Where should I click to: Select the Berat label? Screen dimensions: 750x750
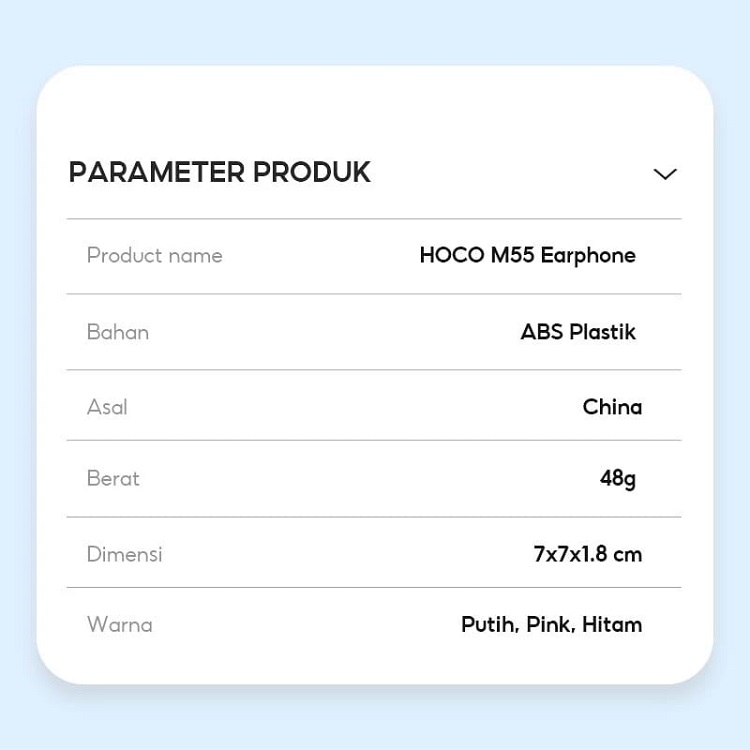pyautogui.click(x=113, y=478)
